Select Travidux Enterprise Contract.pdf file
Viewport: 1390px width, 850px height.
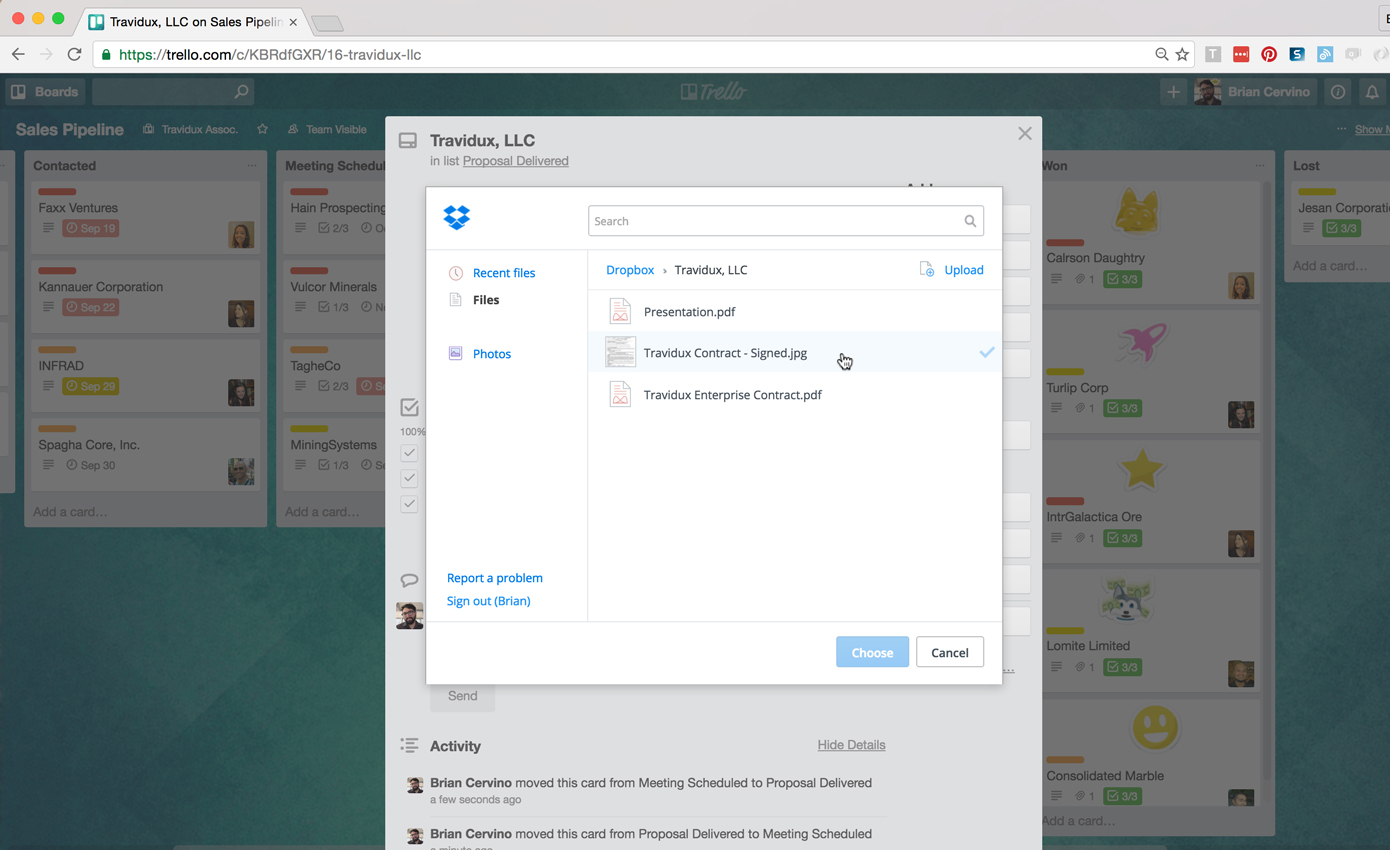click(x=732, y=395)
